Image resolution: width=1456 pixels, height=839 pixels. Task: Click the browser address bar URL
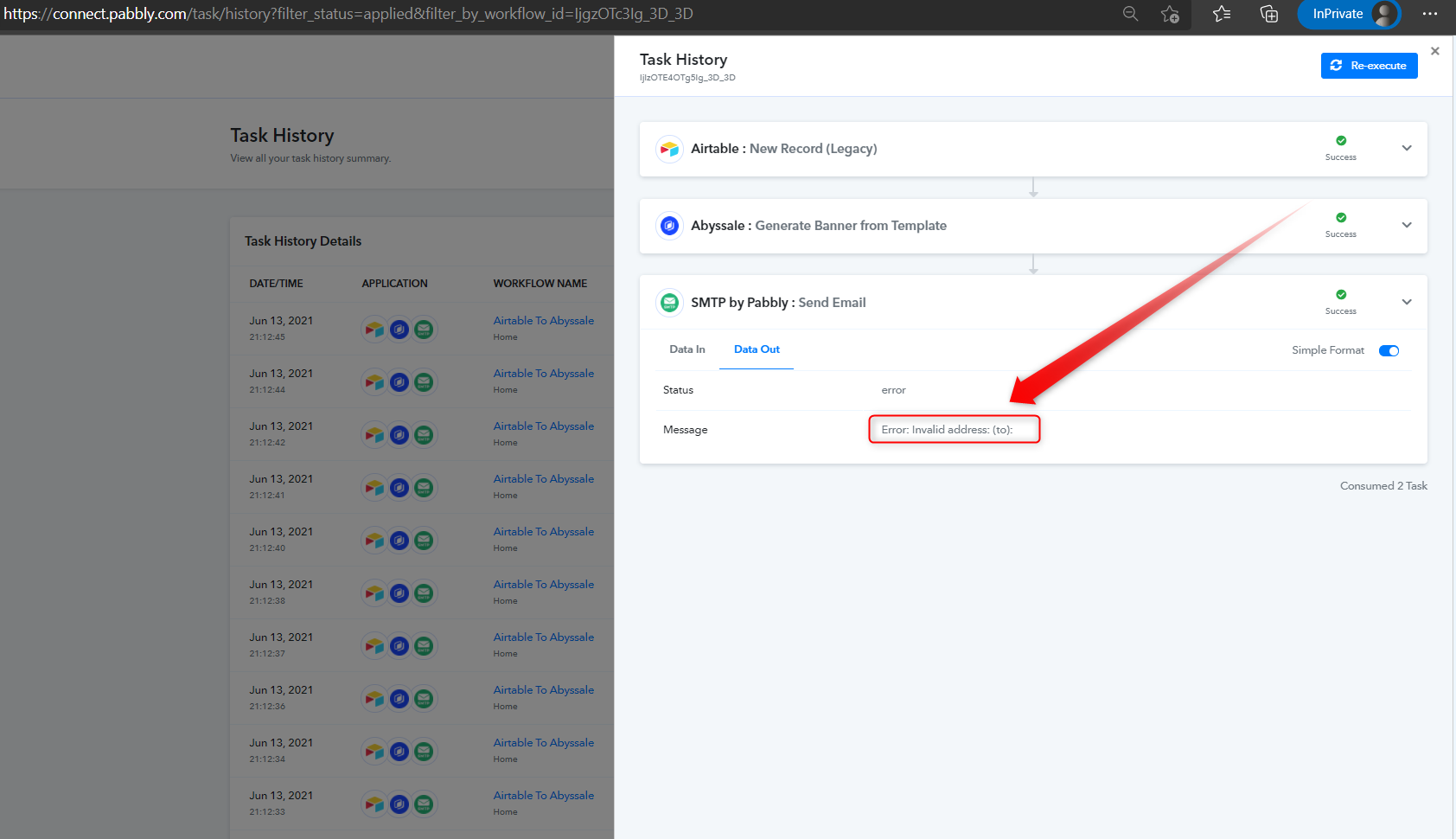click(348, 14)
